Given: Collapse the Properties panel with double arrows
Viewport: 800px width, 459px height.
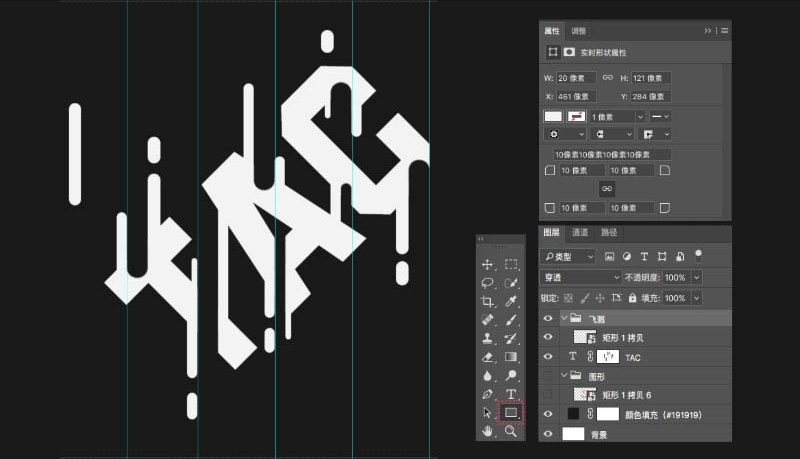Looking at the screenshot, I should [x=708, y=31].
